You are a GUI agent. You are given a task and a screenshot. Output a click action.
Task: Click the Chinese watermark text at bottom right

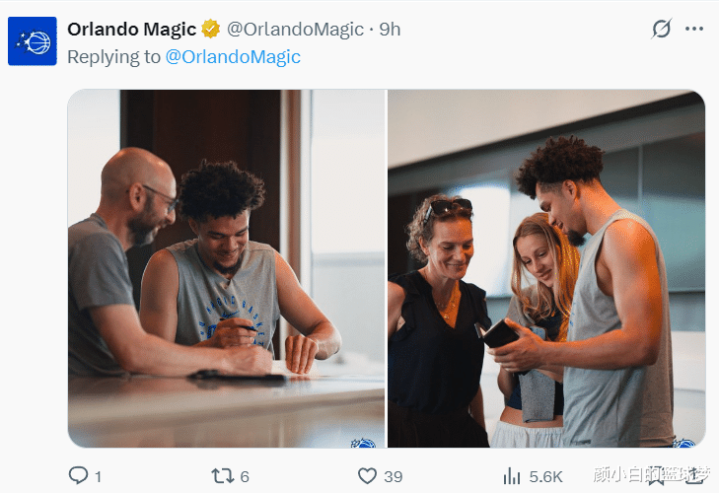point(651,474)
